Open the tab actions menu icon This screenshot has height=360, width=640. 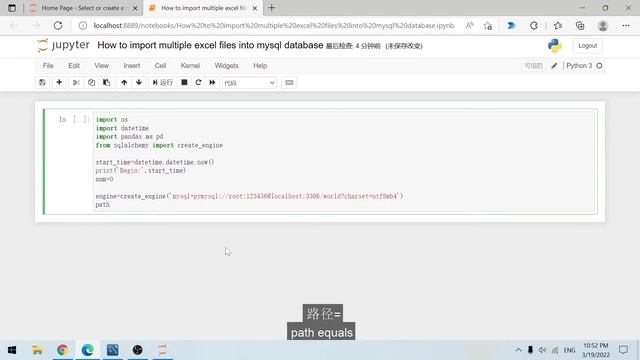click(12, 8)
